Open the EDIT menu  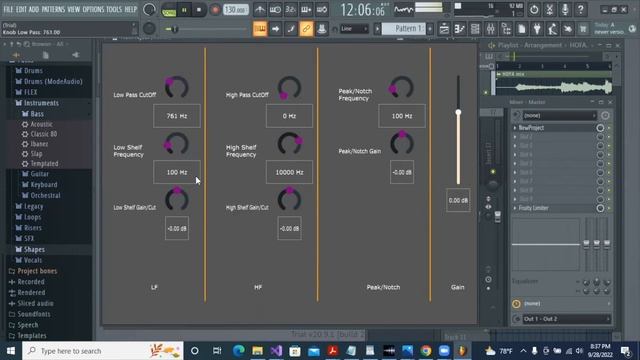click(21, 9)
